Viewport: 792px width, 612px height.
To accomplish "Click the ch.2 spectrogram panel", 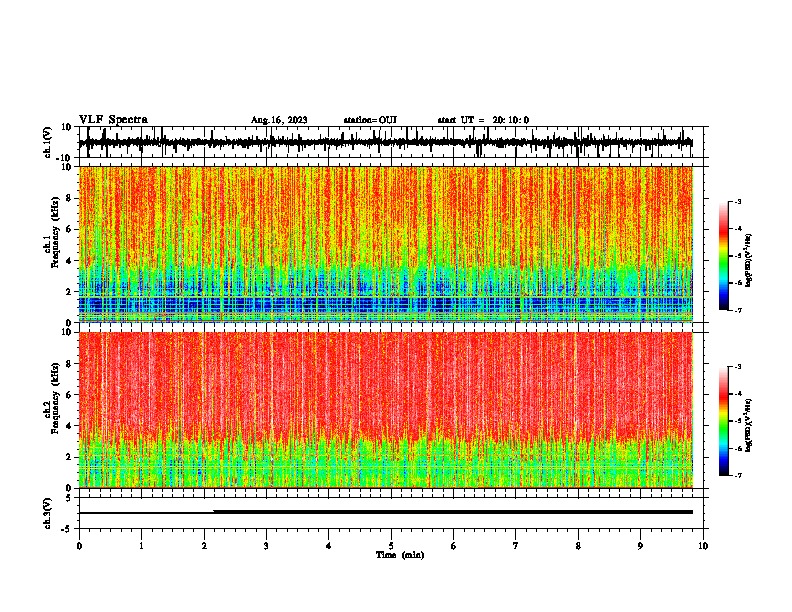I will (x=386, y=410).
